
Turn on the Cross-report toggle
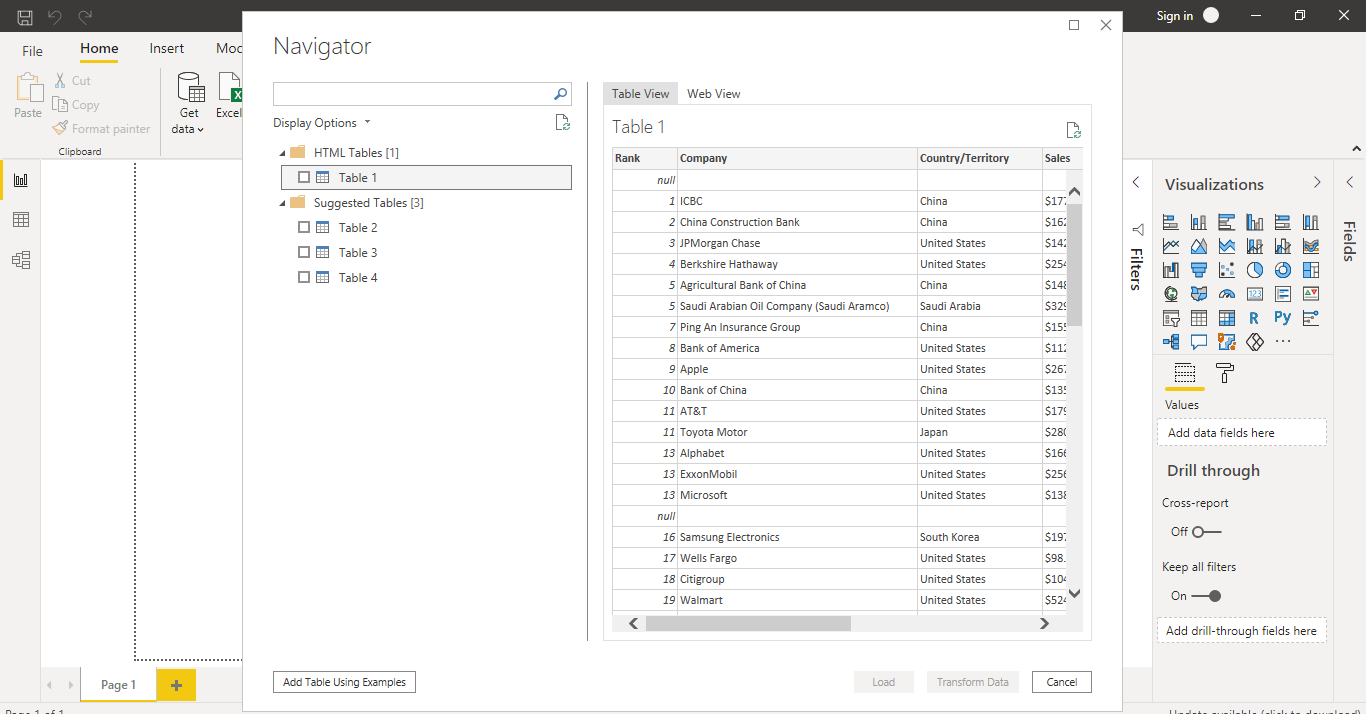pos(1207,532)
